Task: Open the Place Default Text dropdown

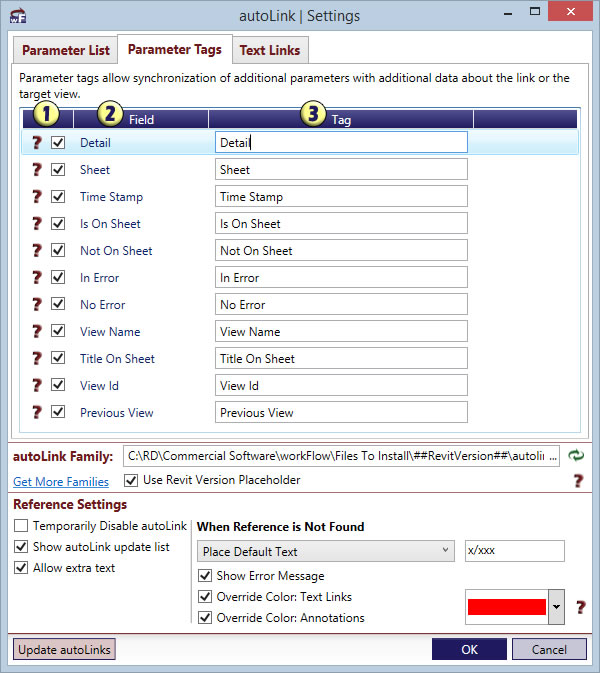Action: 326,551
